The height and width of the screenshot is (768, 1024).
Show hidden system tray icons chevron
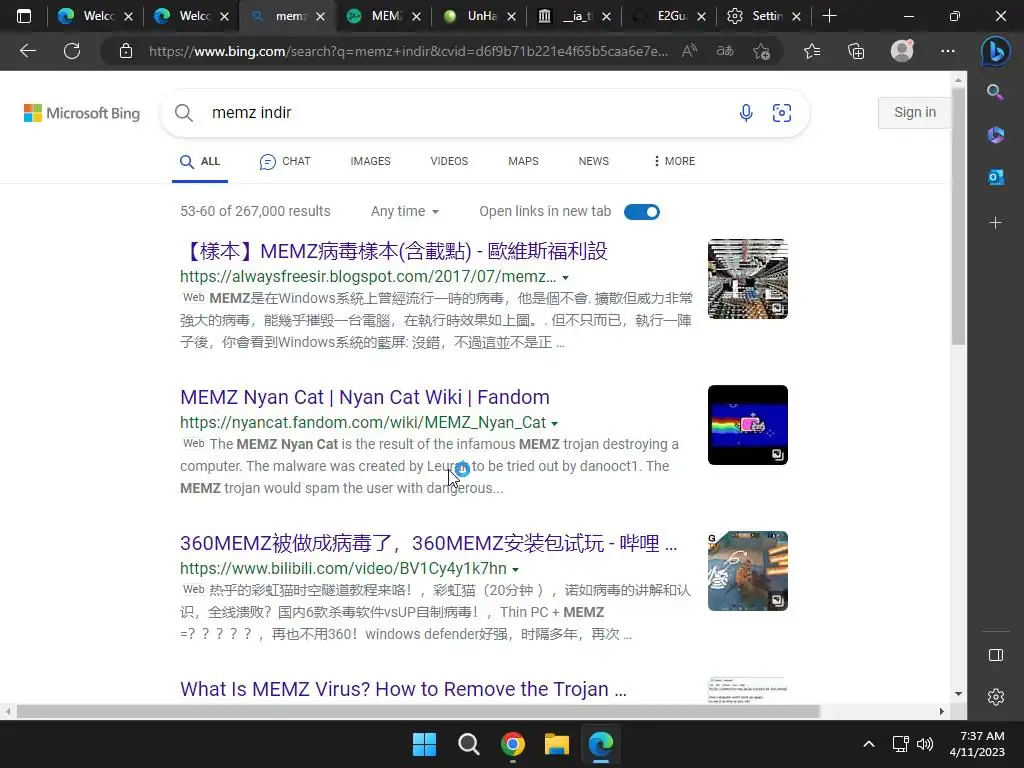point(869,744)
